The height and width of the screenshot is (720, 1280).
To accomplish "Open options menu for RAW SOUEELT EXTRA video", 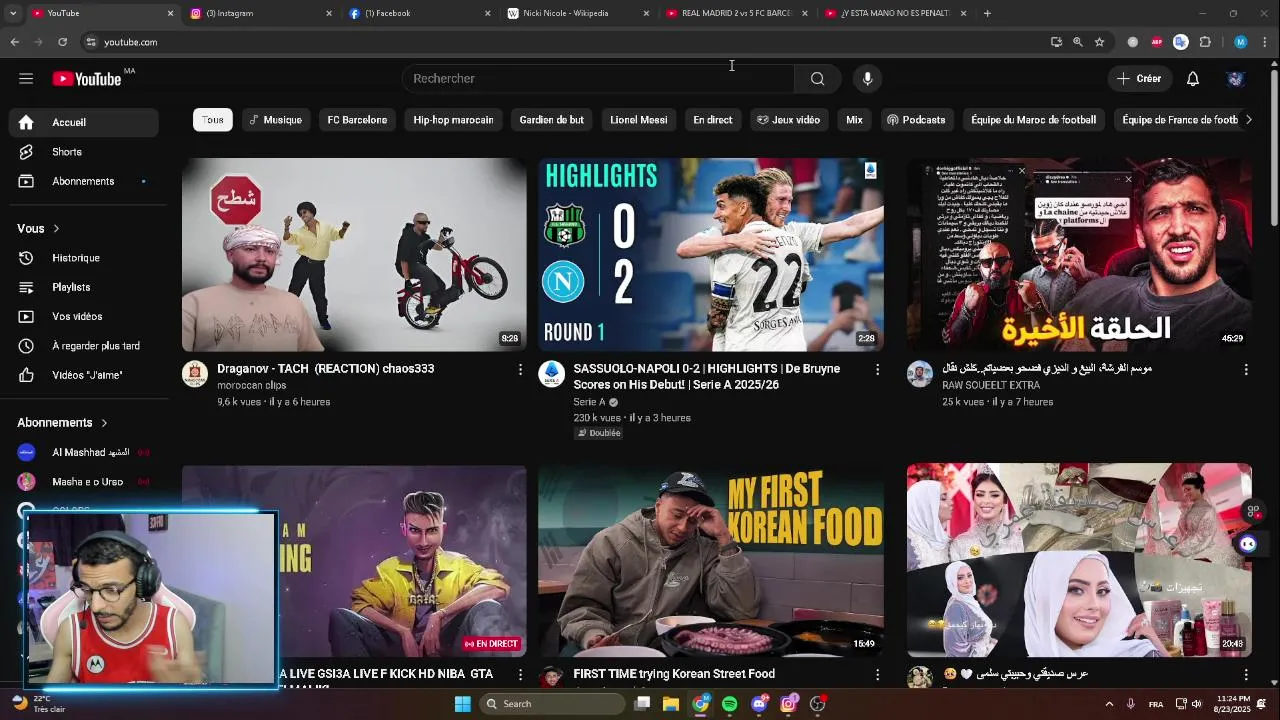I will (1245, 370).
